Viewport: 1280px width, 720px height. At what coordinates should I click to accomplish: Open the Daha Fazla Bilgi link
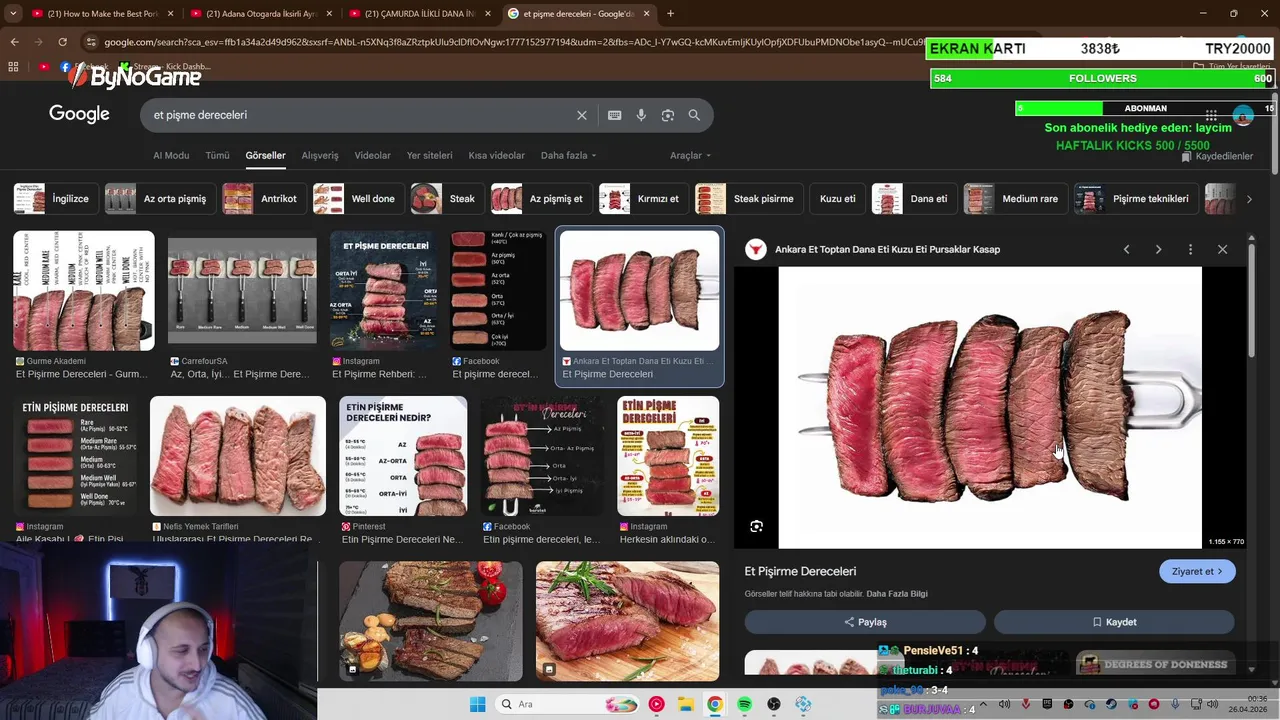(x=896, y=594)
